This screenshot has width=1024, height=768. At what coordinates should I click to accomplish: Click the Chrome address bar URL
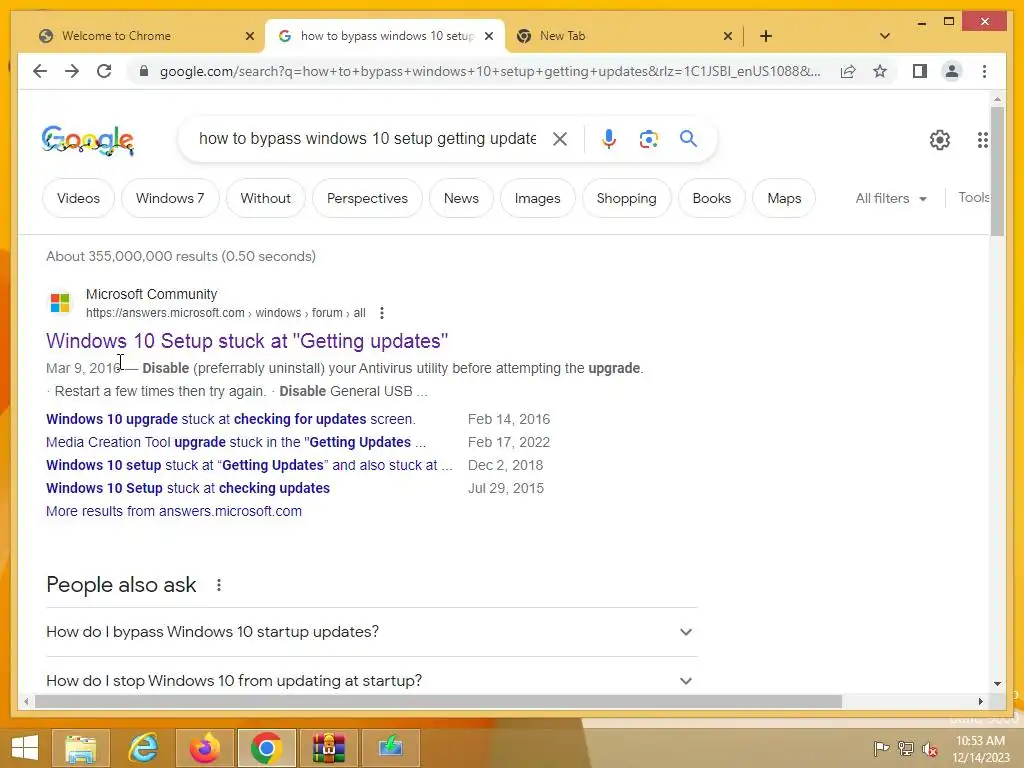490,71
